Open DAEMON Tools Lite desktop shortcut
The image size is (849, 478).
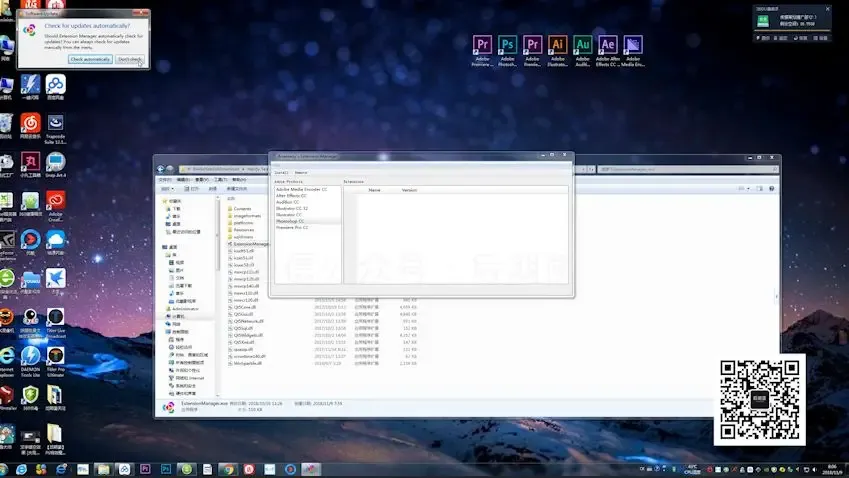(x=30, y=362)
